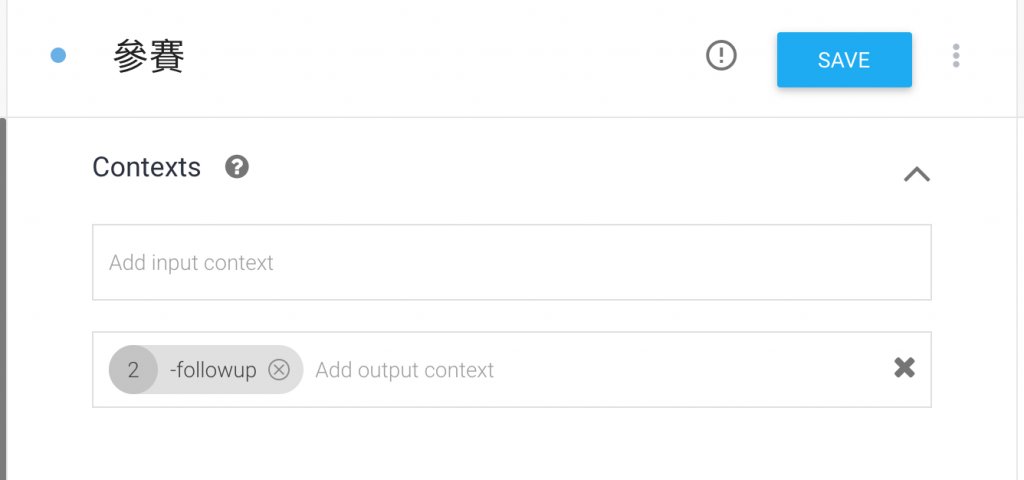
Task: Click the Contexts help question mark icon
Action: coord(237,167)
